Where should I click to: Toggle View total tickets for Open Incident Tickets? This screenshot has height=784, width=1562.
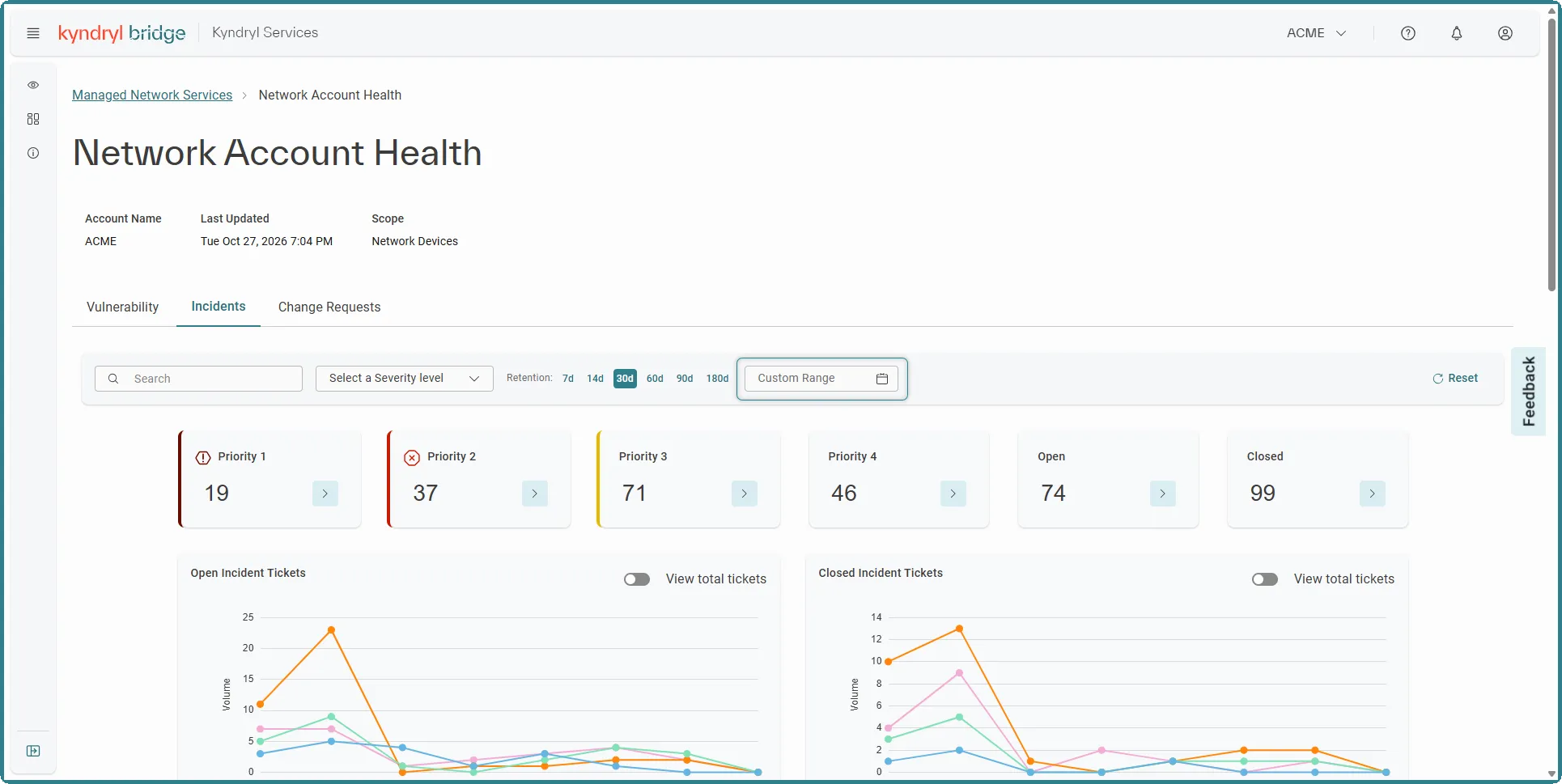coord(637,579)
